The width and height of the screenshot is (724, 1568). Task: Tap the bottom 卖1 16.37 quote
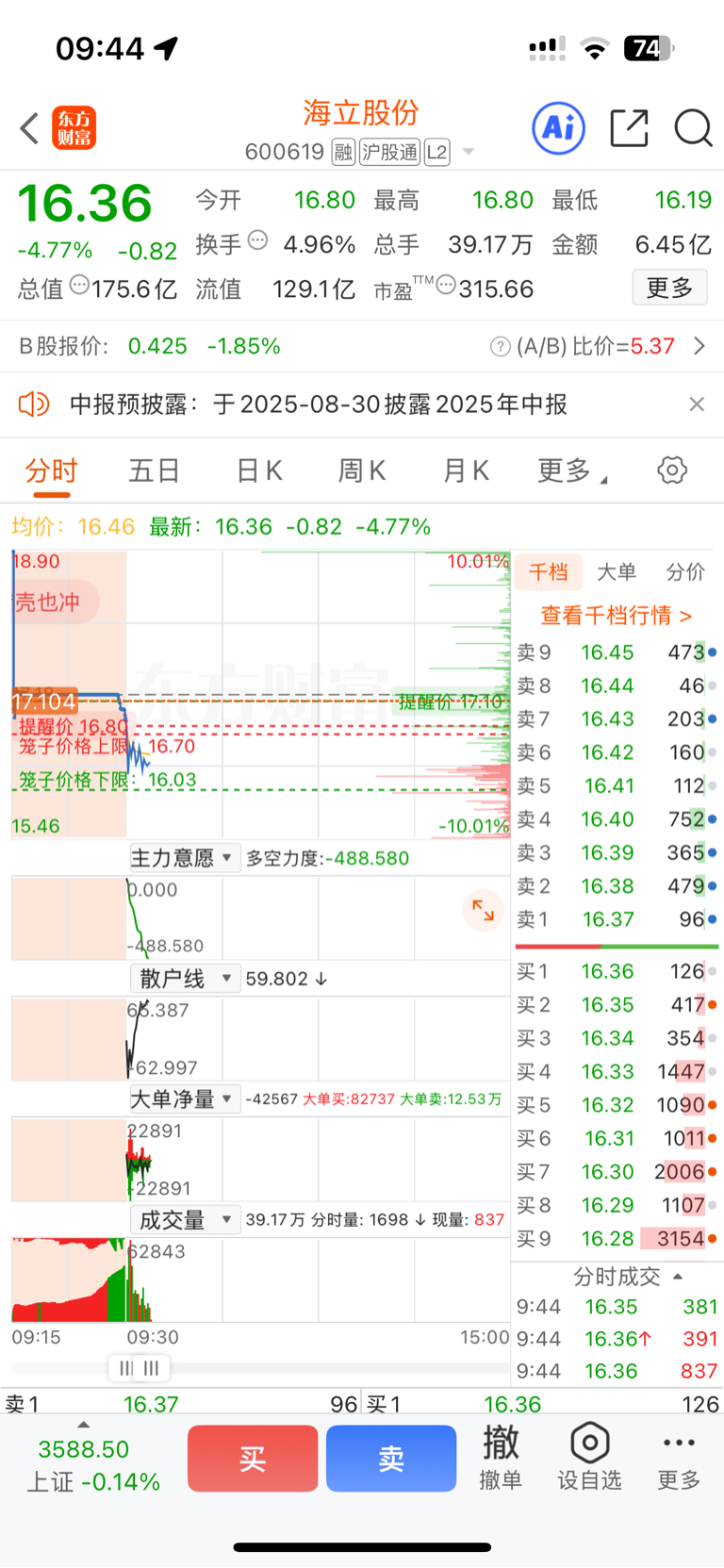tap(180, 1404)
